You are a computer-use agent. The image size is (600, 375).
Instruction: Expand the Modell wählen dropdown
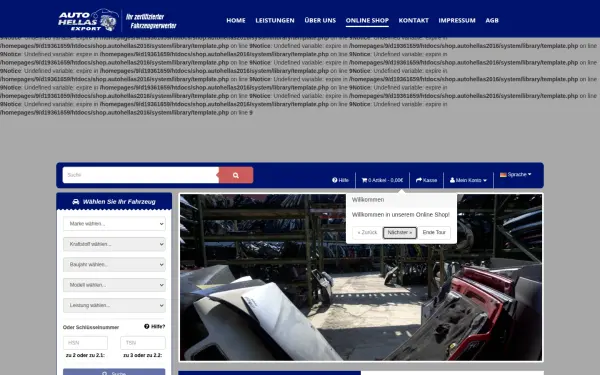pyautogui.click(x=114, y=285)
